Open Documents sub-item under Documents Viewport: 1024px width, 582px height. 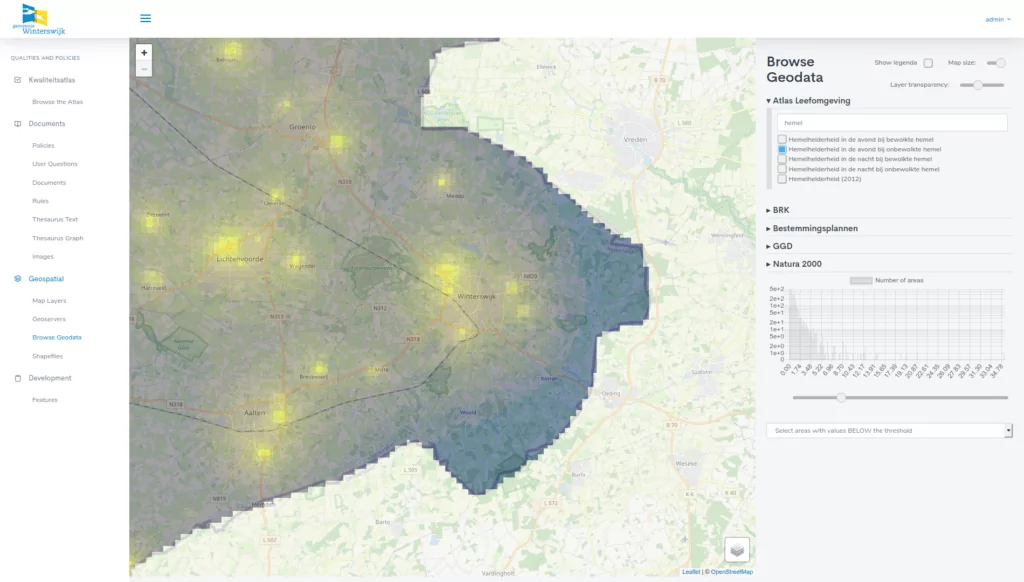(49, 183)
